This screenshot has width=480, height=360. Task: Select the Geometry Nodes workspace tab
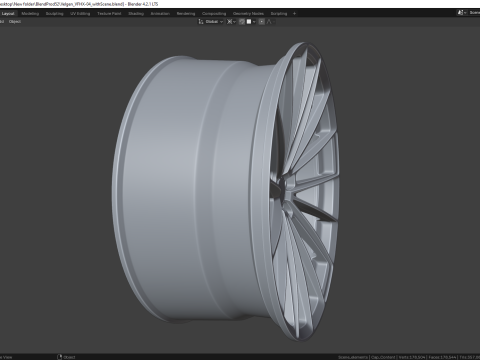[248, 14]
